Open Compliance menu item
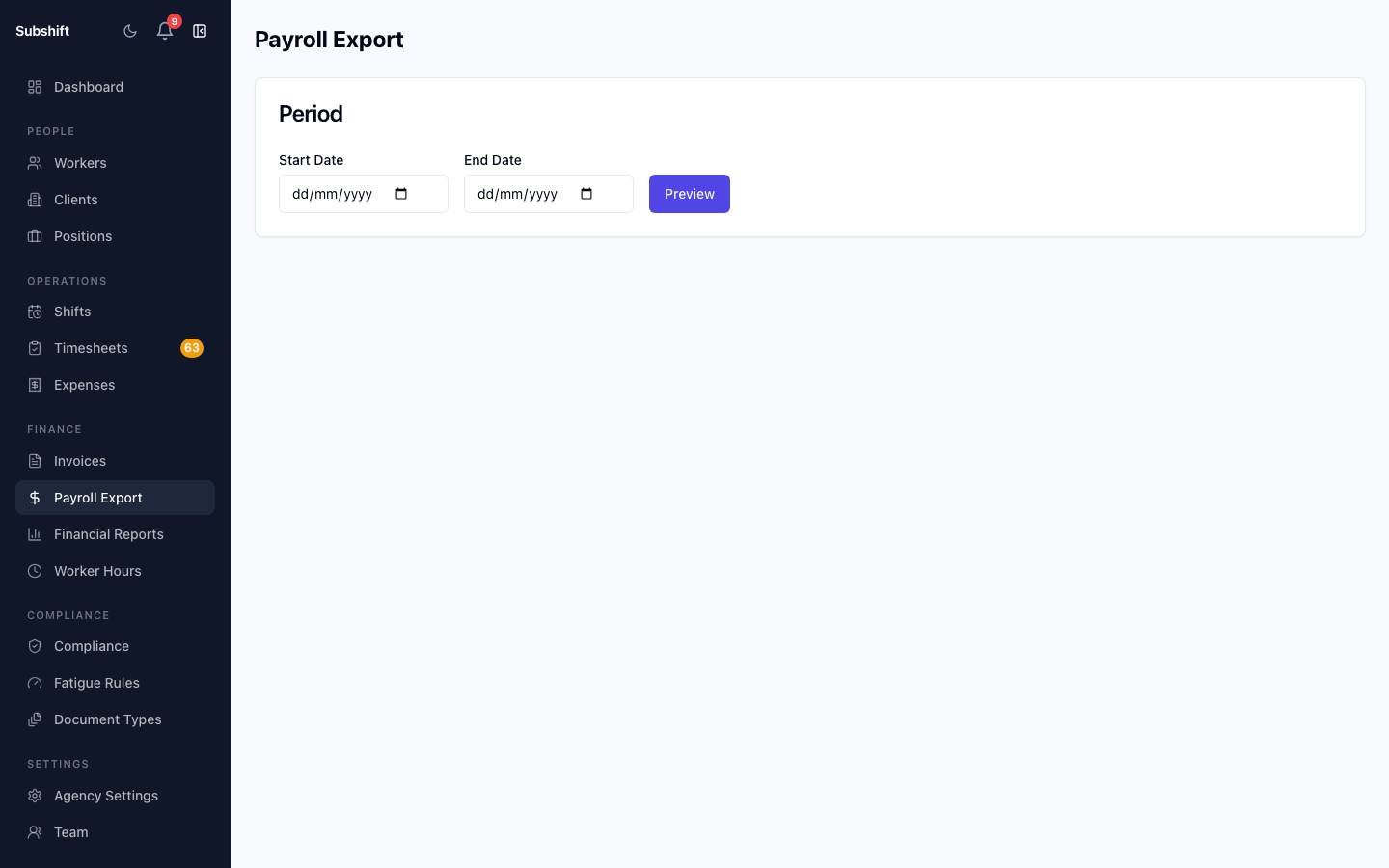Screen dimensions: 1389x868 coord(115,646)
